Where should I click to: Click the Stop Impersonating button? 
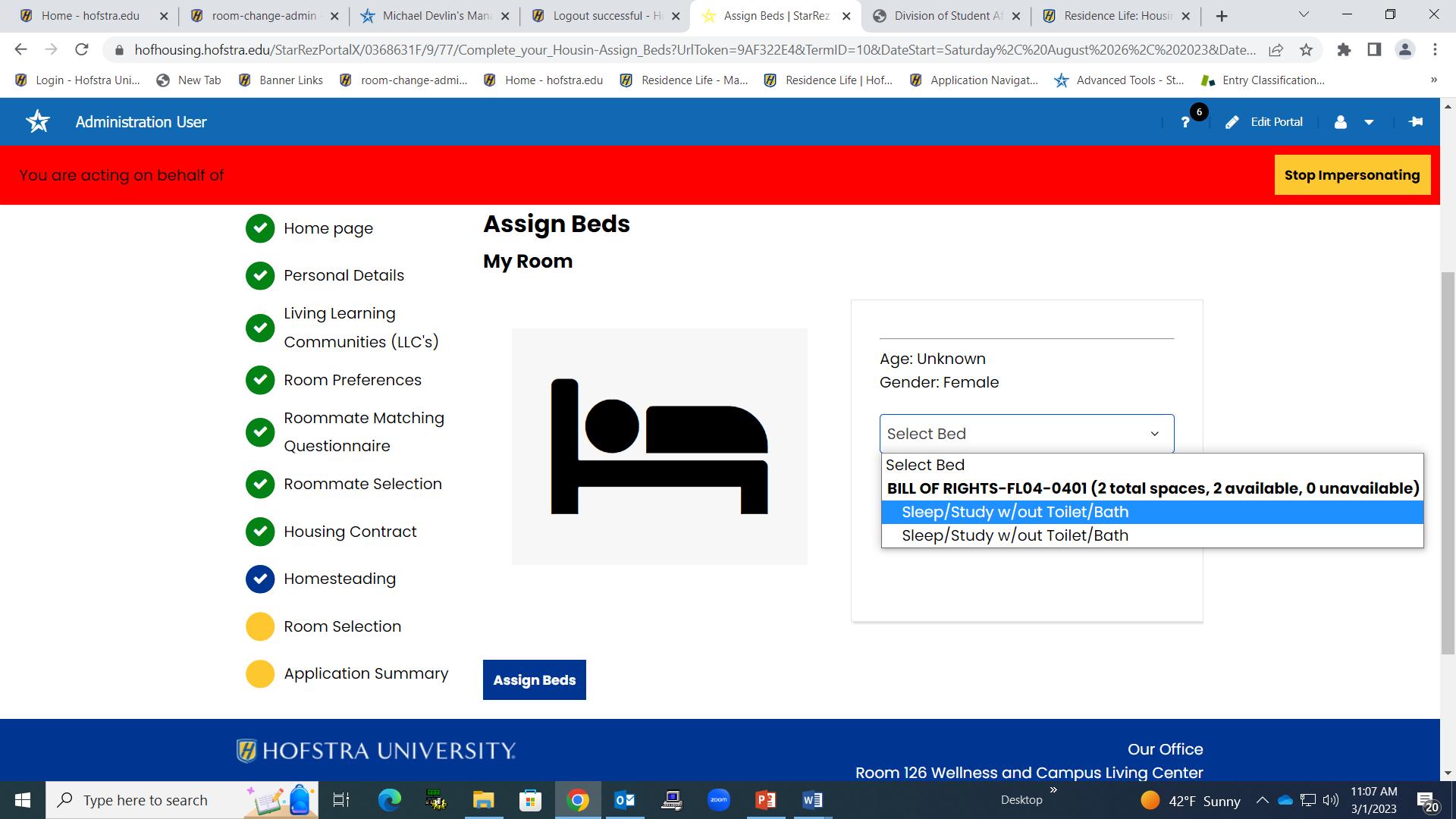point(1351,175)
